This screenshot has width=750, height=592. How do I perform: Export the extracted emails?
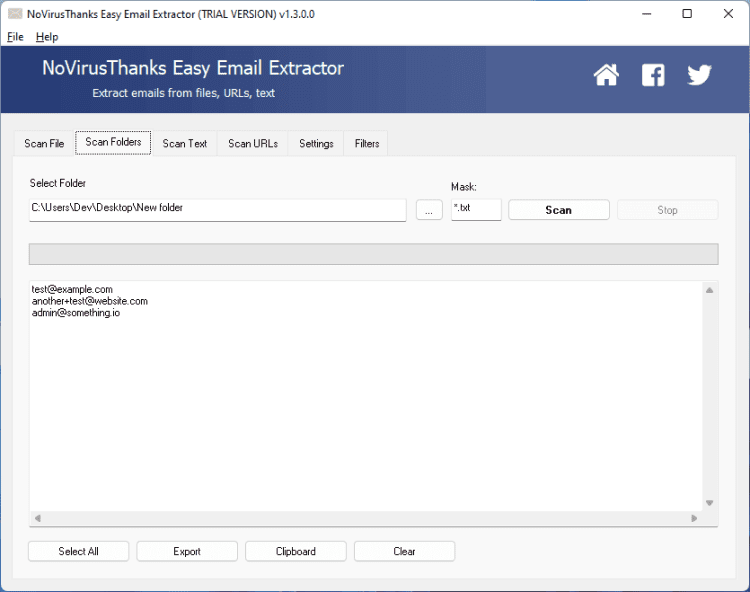tap(187, 551)
